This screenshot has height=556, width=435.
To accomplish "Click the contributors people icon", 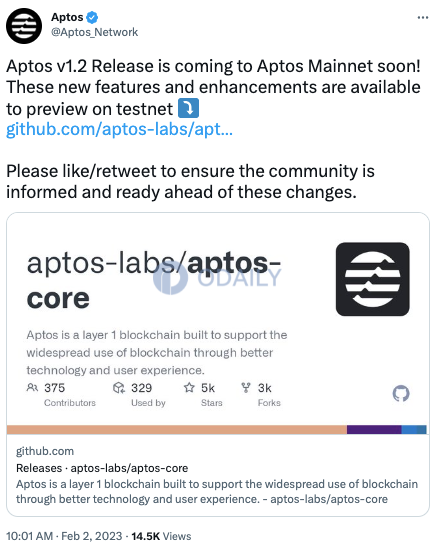I will point(32,388).
